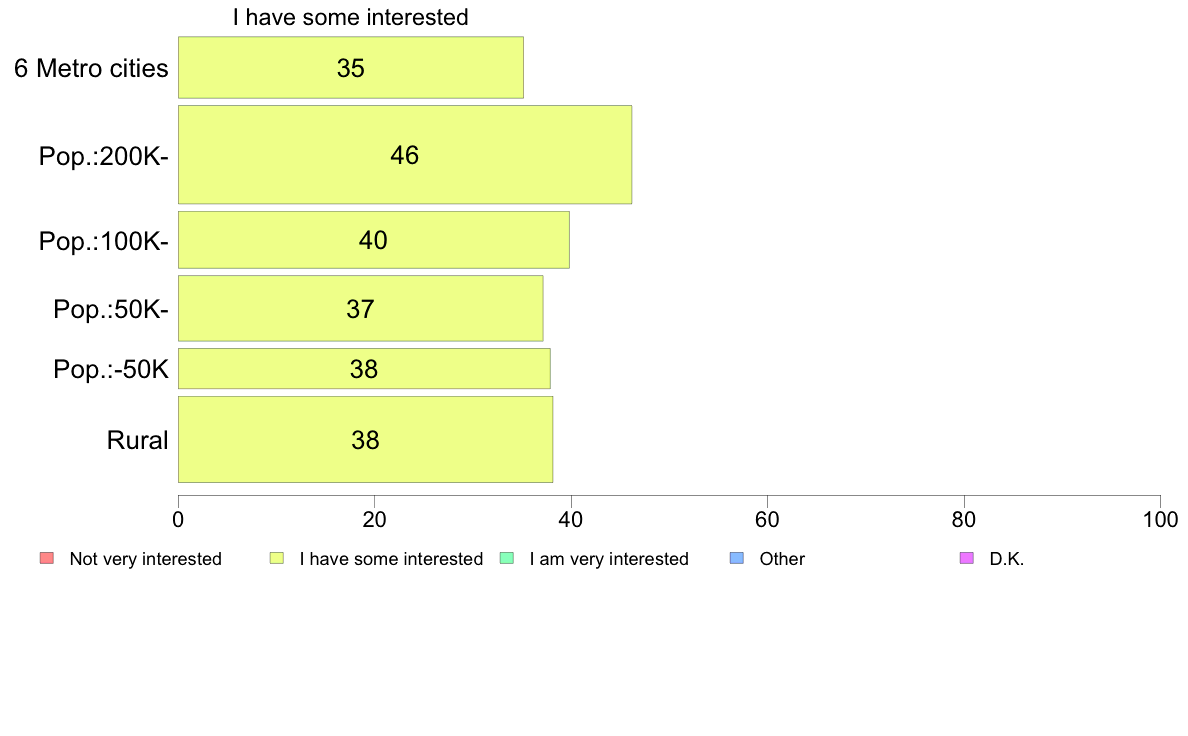This screenshot has height=736, width=1188.
Task: Click the blue 'Other' legend swatch
Action: click(736, 559)
